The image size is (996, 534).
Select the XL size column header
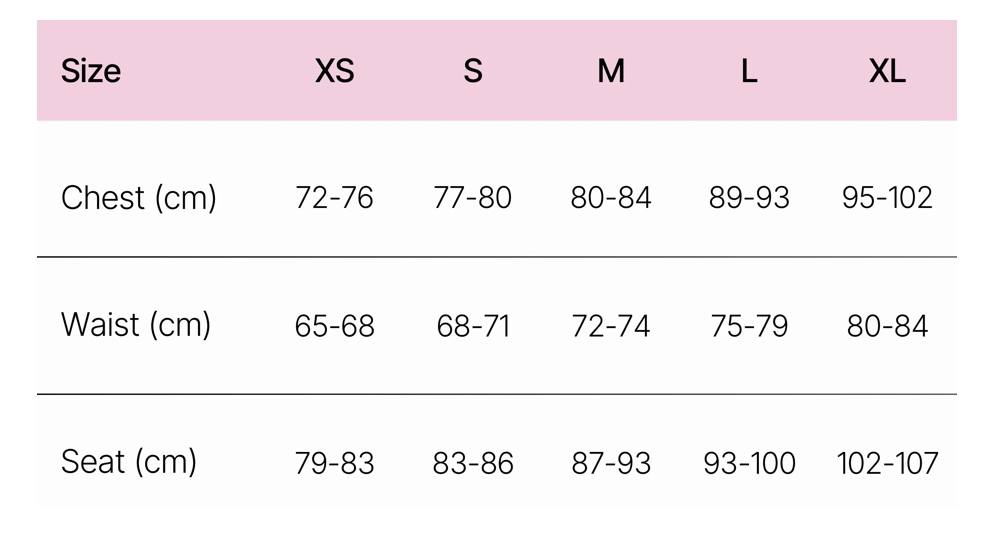[x=887, y=71]
